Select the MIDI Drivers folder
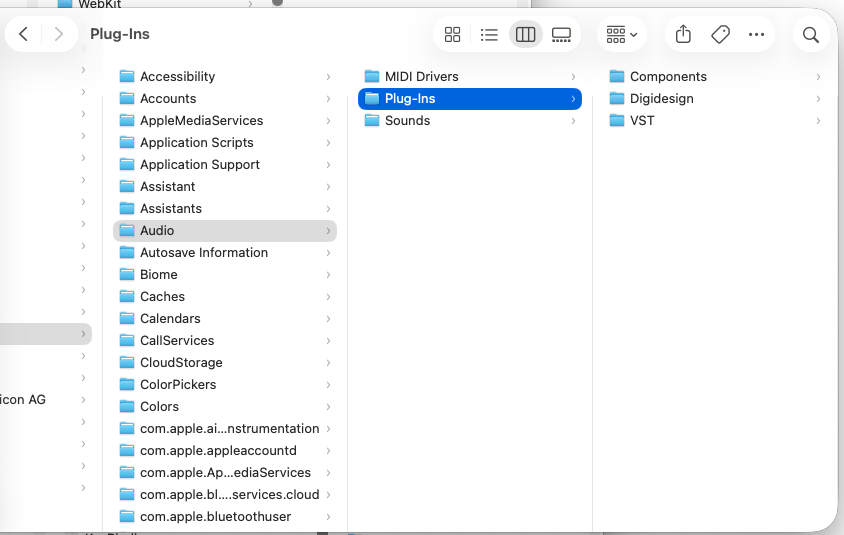 coord(470,76)
